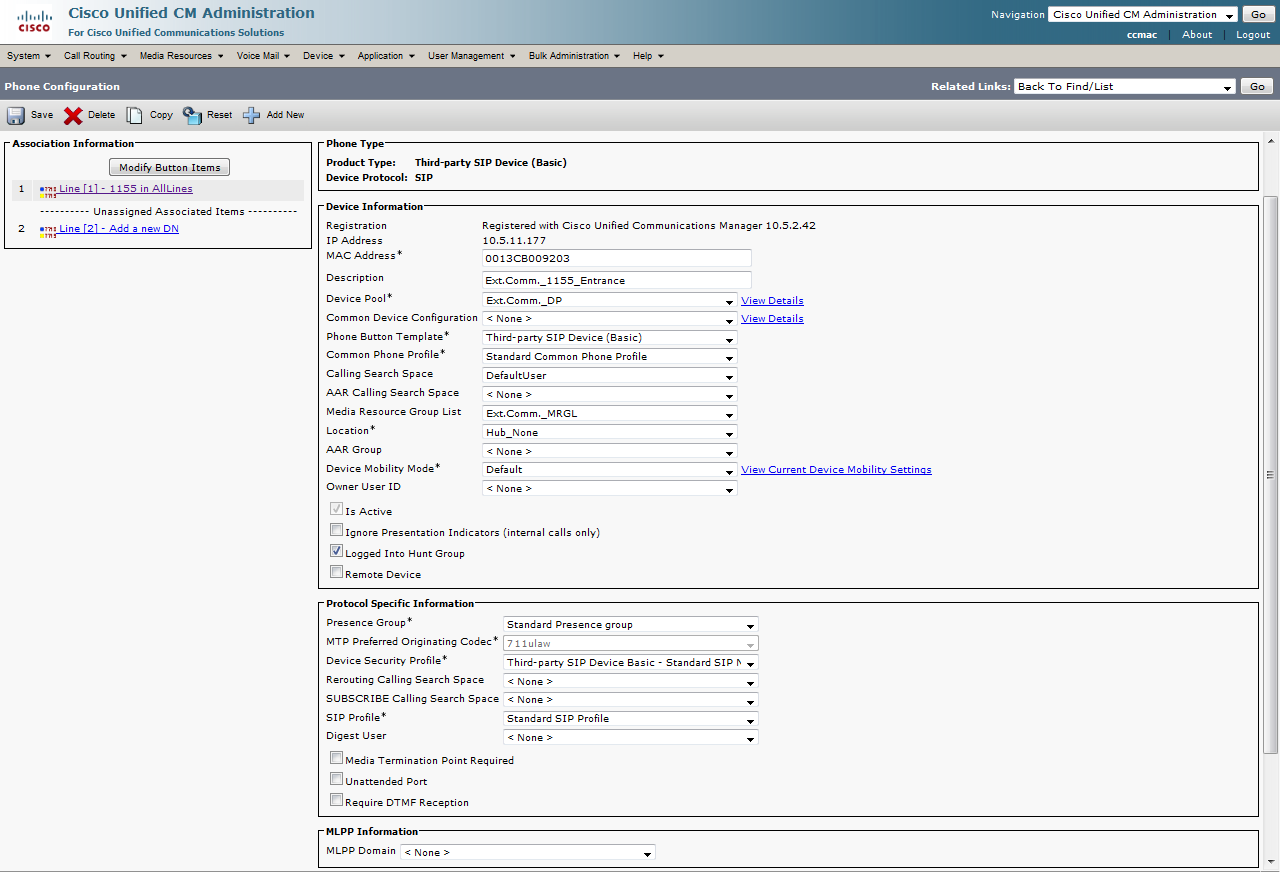Screen dimensions: 1280x872
Task: Click the Cisco logo in header
Action: (34, 21)
